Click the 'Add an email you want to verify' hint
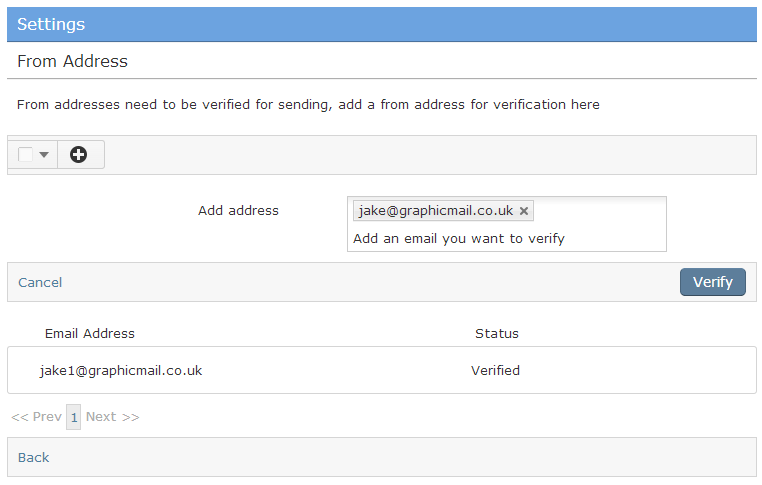The image size is (762, 485). (459, 239)
